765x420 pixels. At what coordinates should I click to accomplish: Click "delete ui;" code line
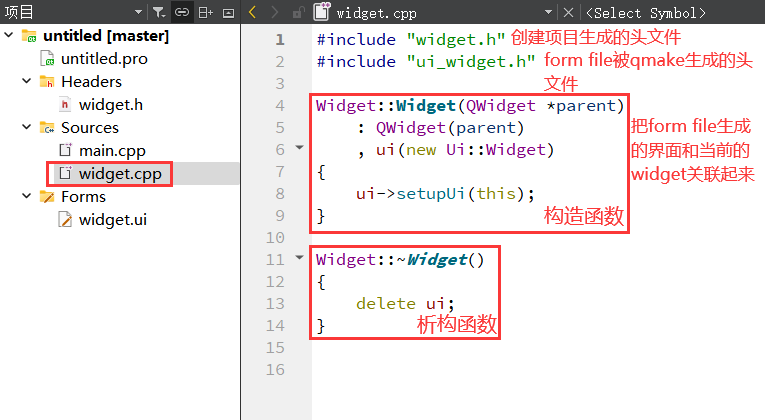405,303
